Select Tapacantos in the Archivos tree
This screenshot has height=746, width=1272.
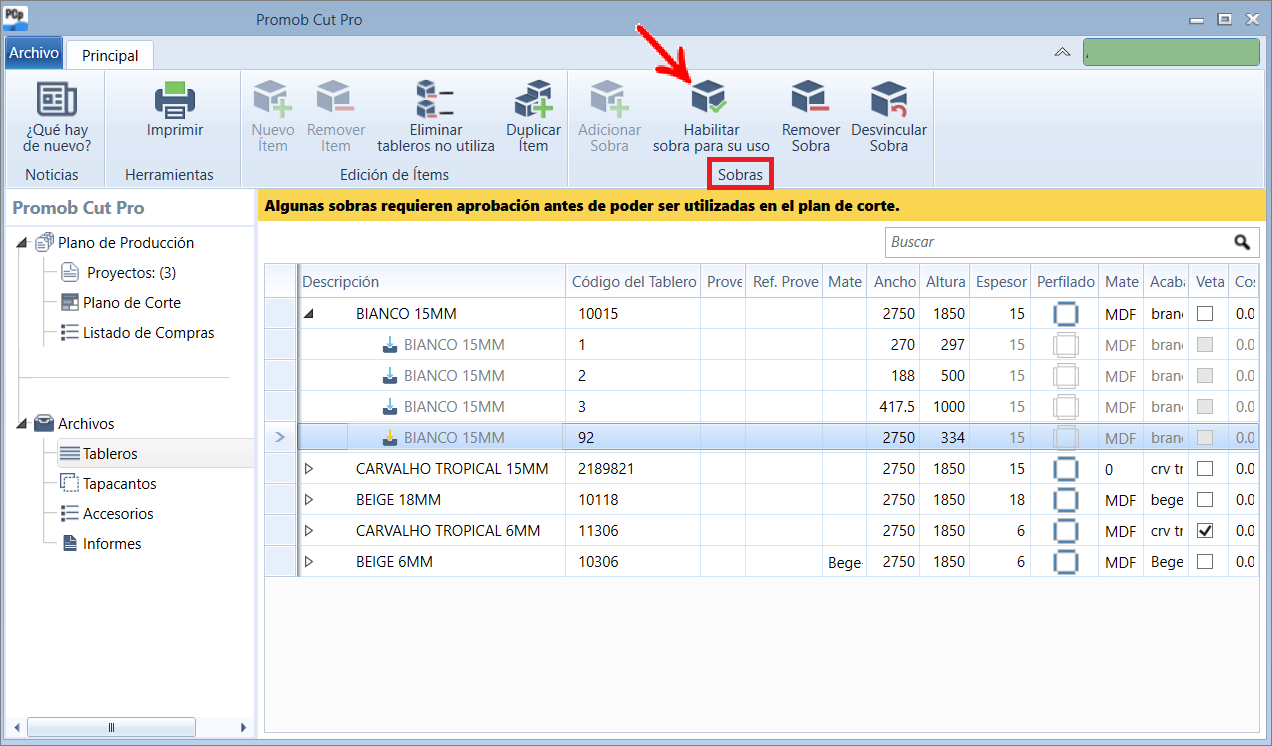(119, 483)
